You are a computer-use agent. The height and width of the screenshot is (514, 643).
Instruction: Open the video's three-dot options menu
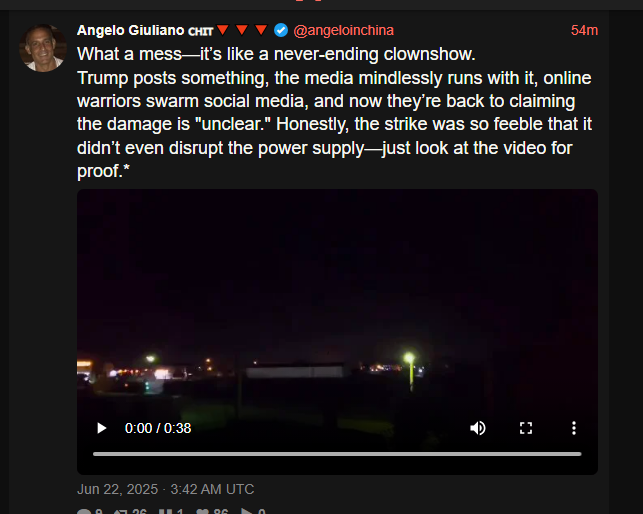click(x=574, y=428)
